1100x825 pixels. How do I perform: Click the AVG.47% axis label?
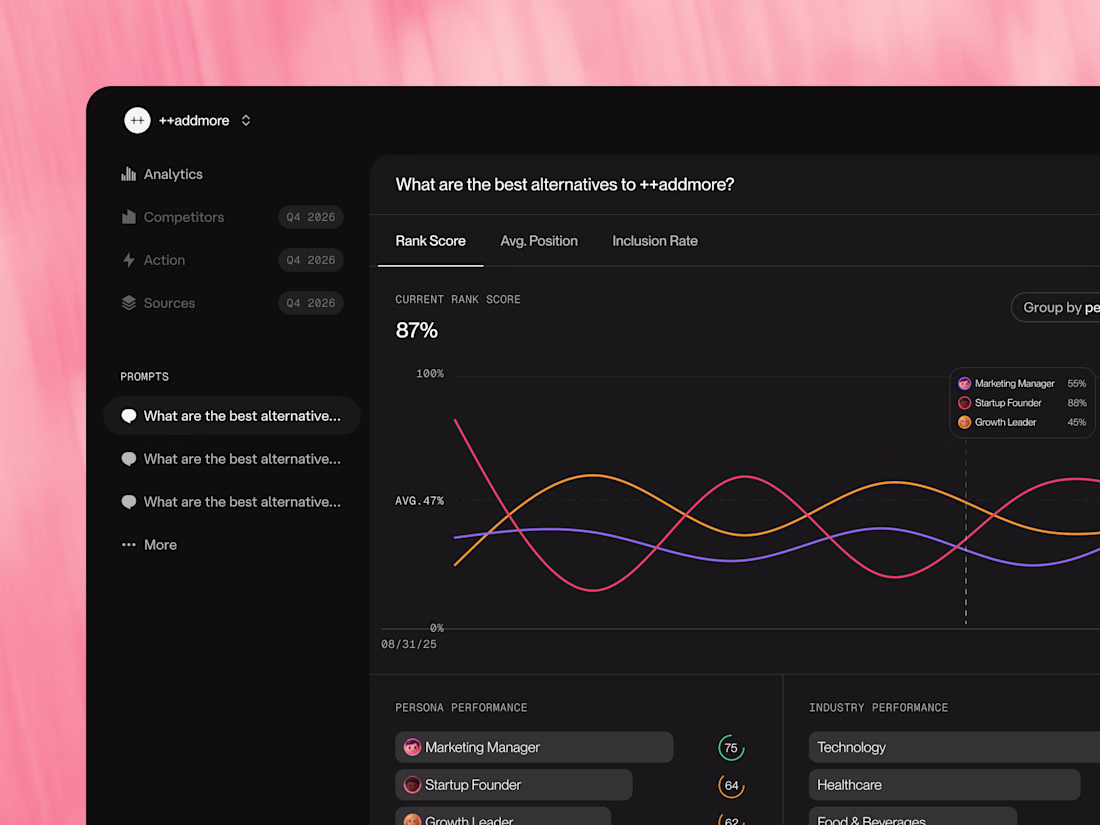pos(419,501)
